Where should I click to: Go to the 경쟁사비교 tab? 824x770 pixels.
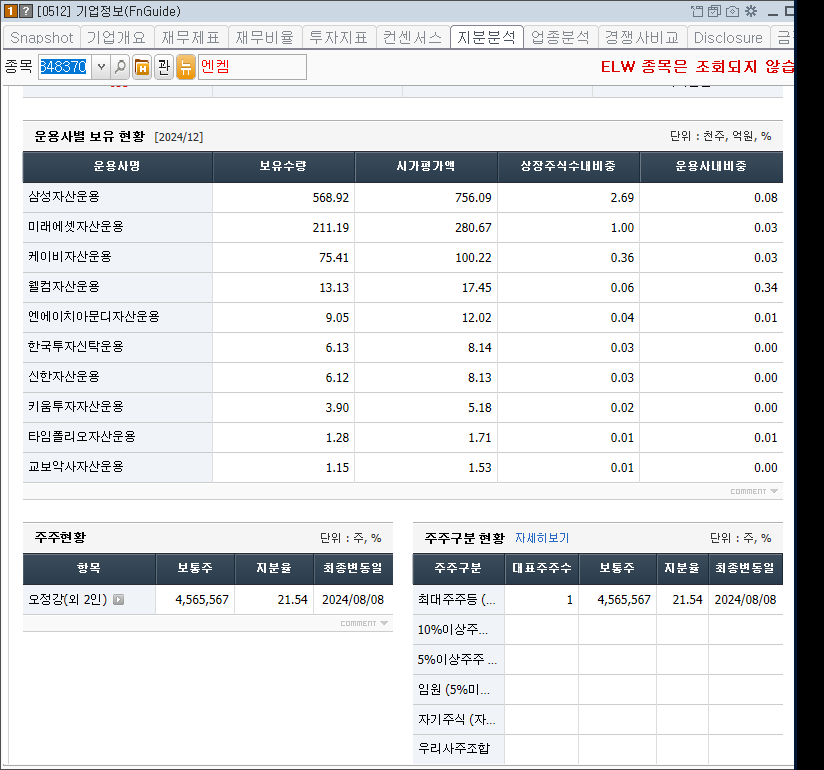(x=642, y=37)
